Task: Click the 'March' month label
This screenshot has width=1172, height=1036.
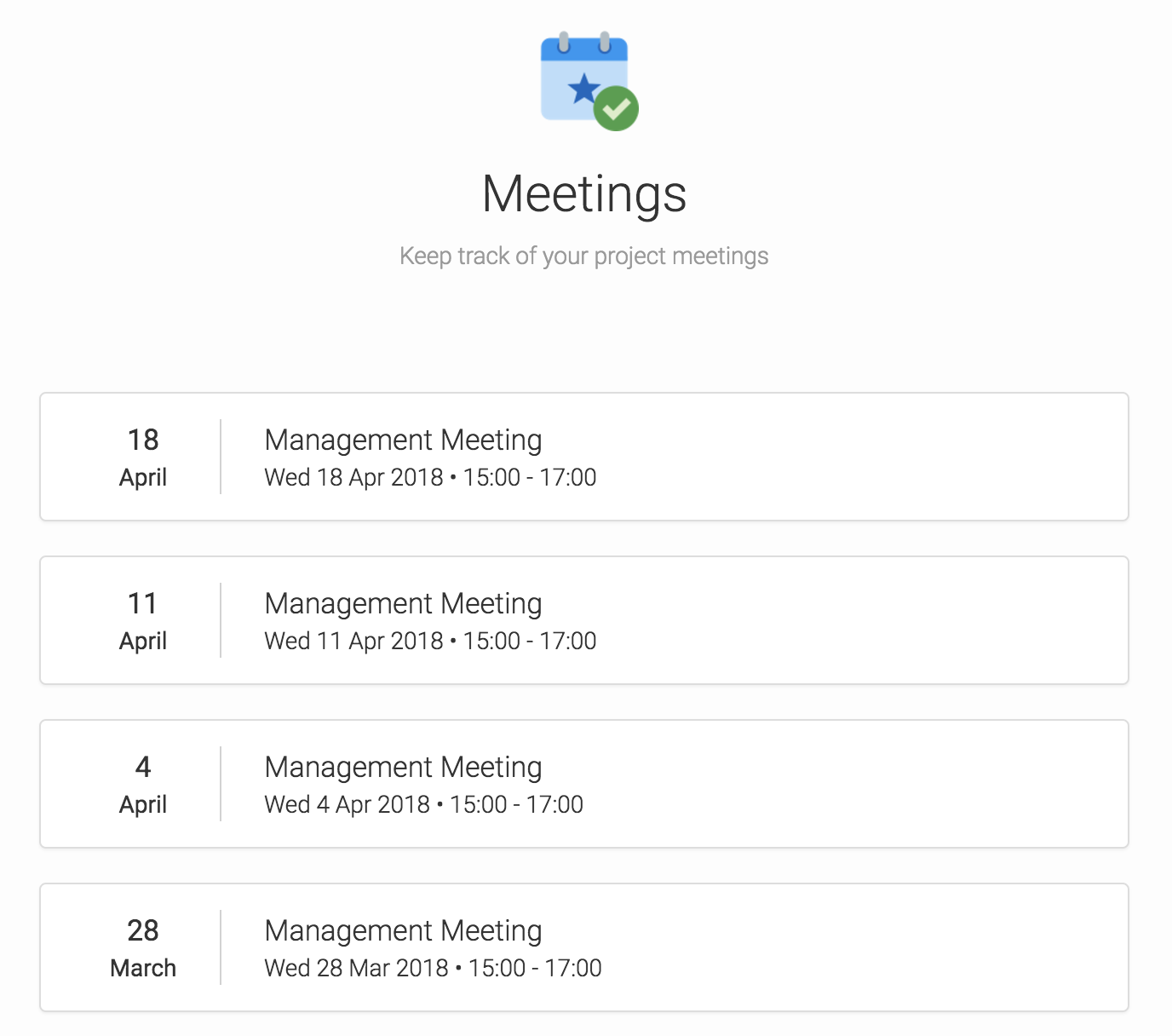Action: click(143, 968)
